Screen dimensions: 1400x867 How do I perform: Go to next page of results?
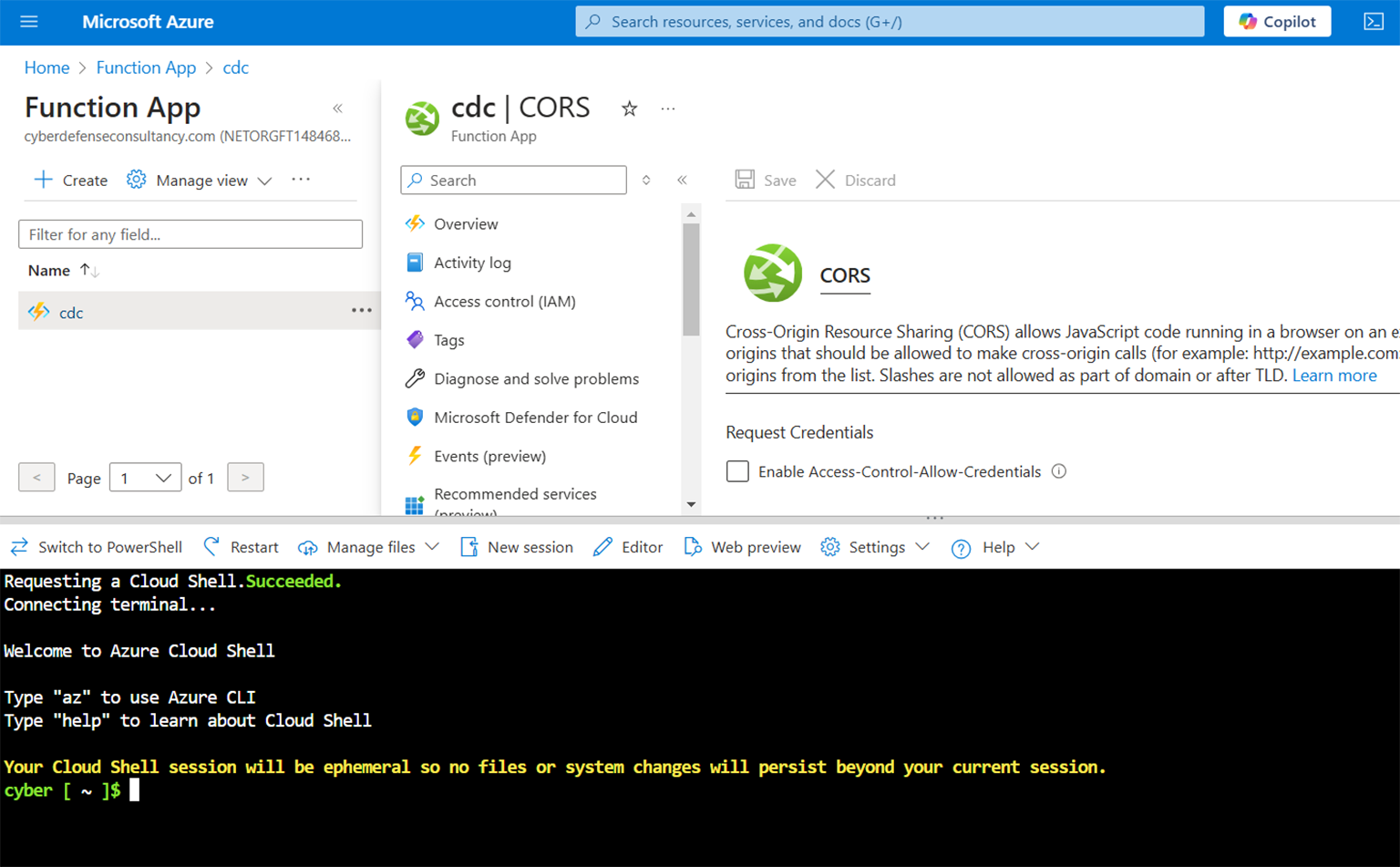tap(245, 477)
